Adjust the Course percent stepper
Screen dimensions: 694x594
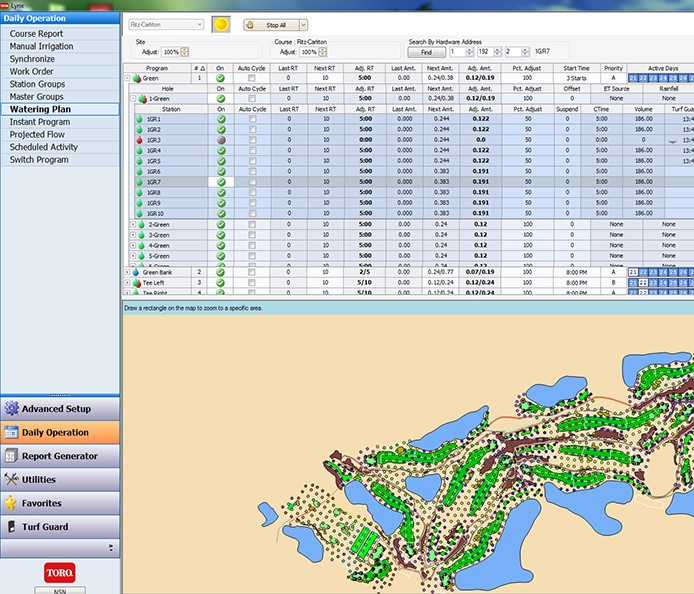323,52
